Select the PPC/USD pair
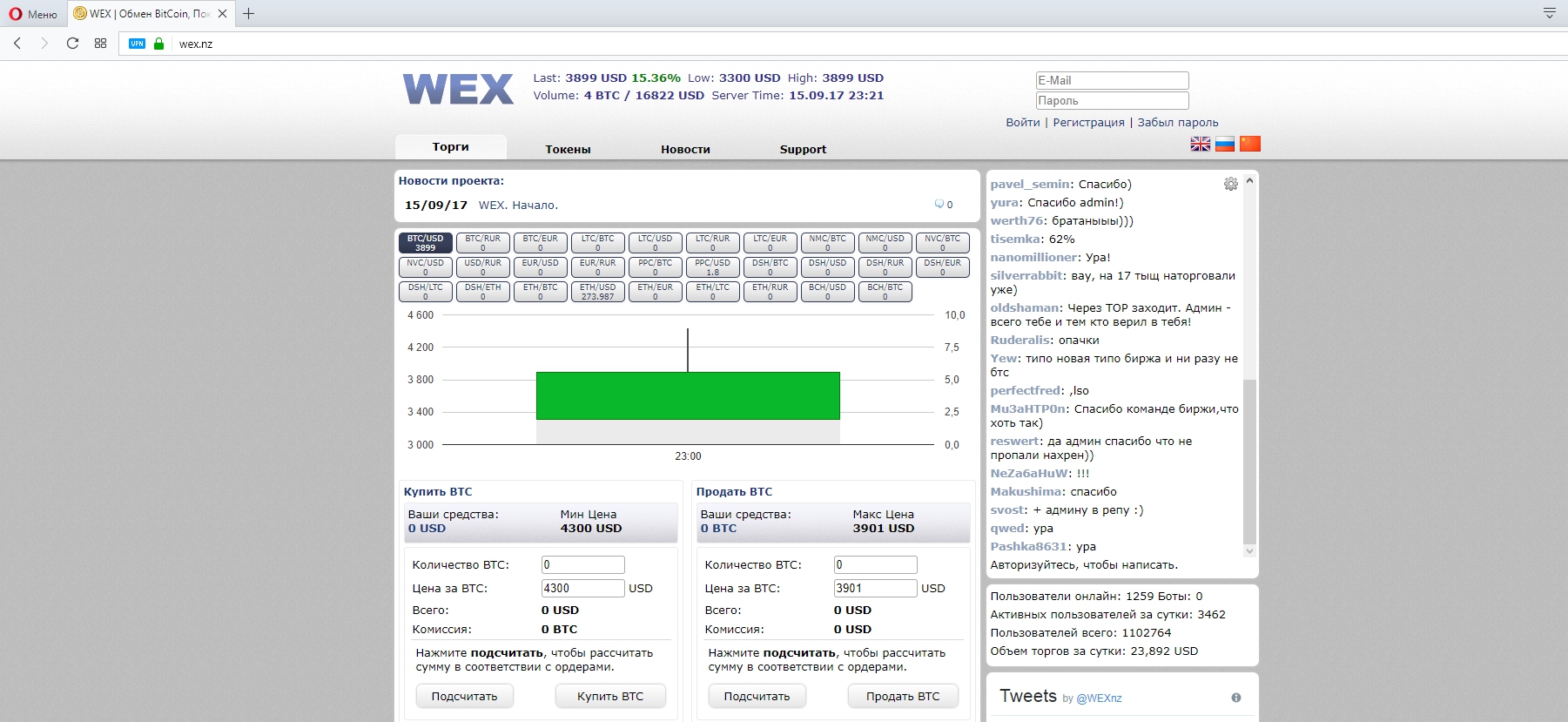The image size is (1568, 722). (713, 267)
